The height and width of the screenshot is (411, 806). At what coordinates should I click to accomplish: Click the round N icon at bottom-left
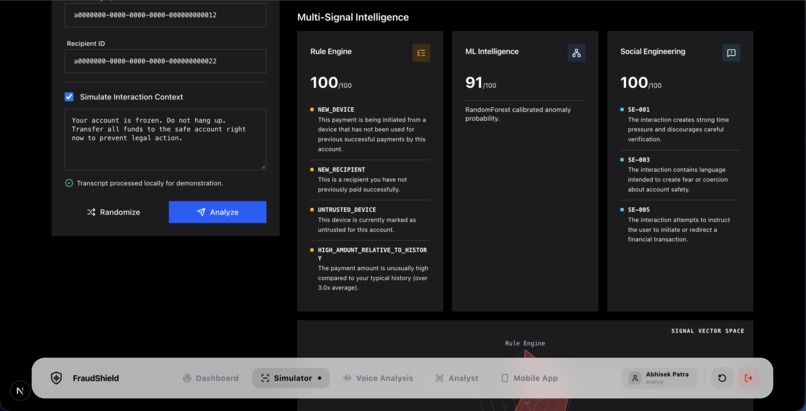(x=20, y=390)
